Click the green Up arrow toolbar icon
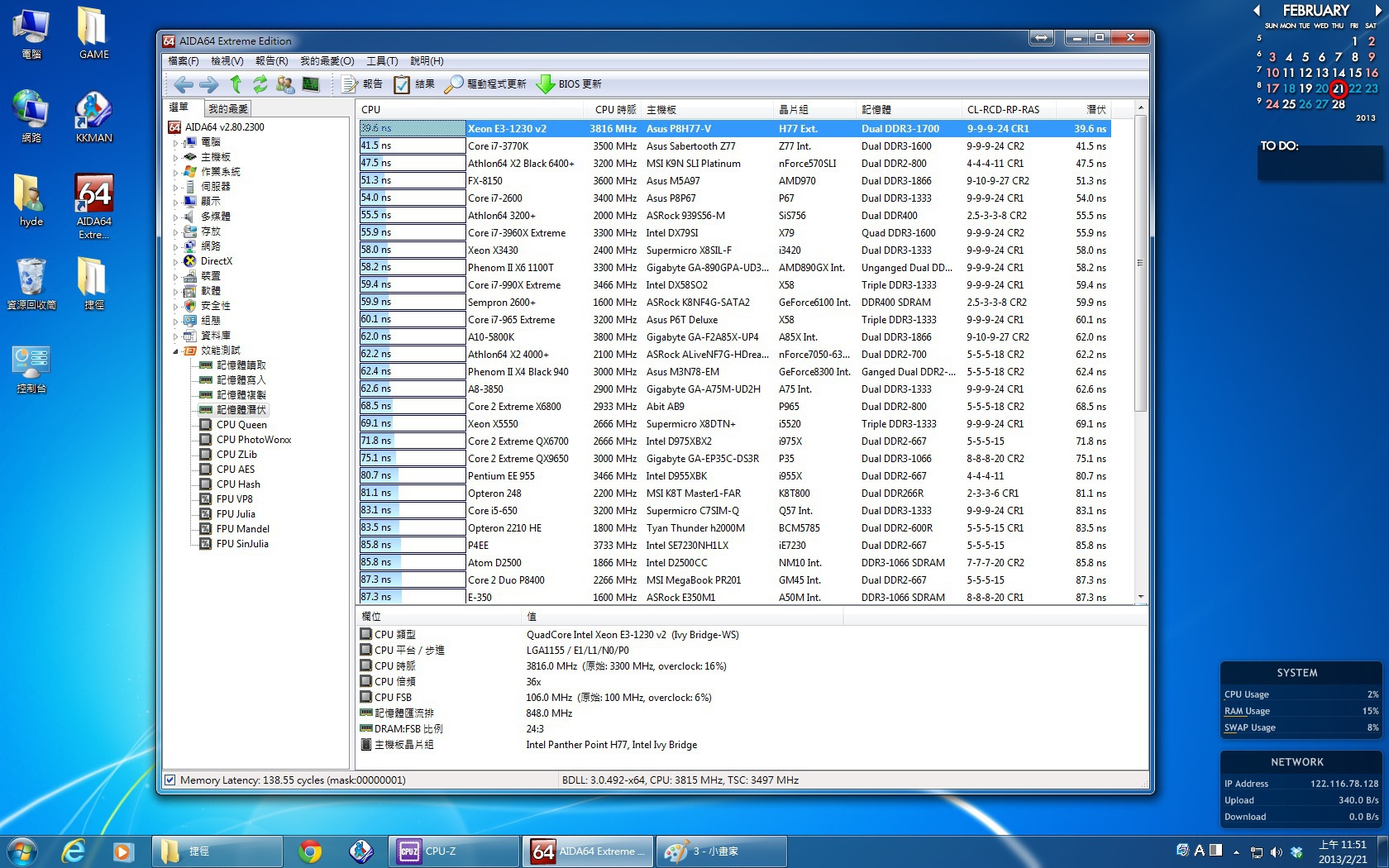Viewport: 1389px width, 868px height. [x=236, y=83]
